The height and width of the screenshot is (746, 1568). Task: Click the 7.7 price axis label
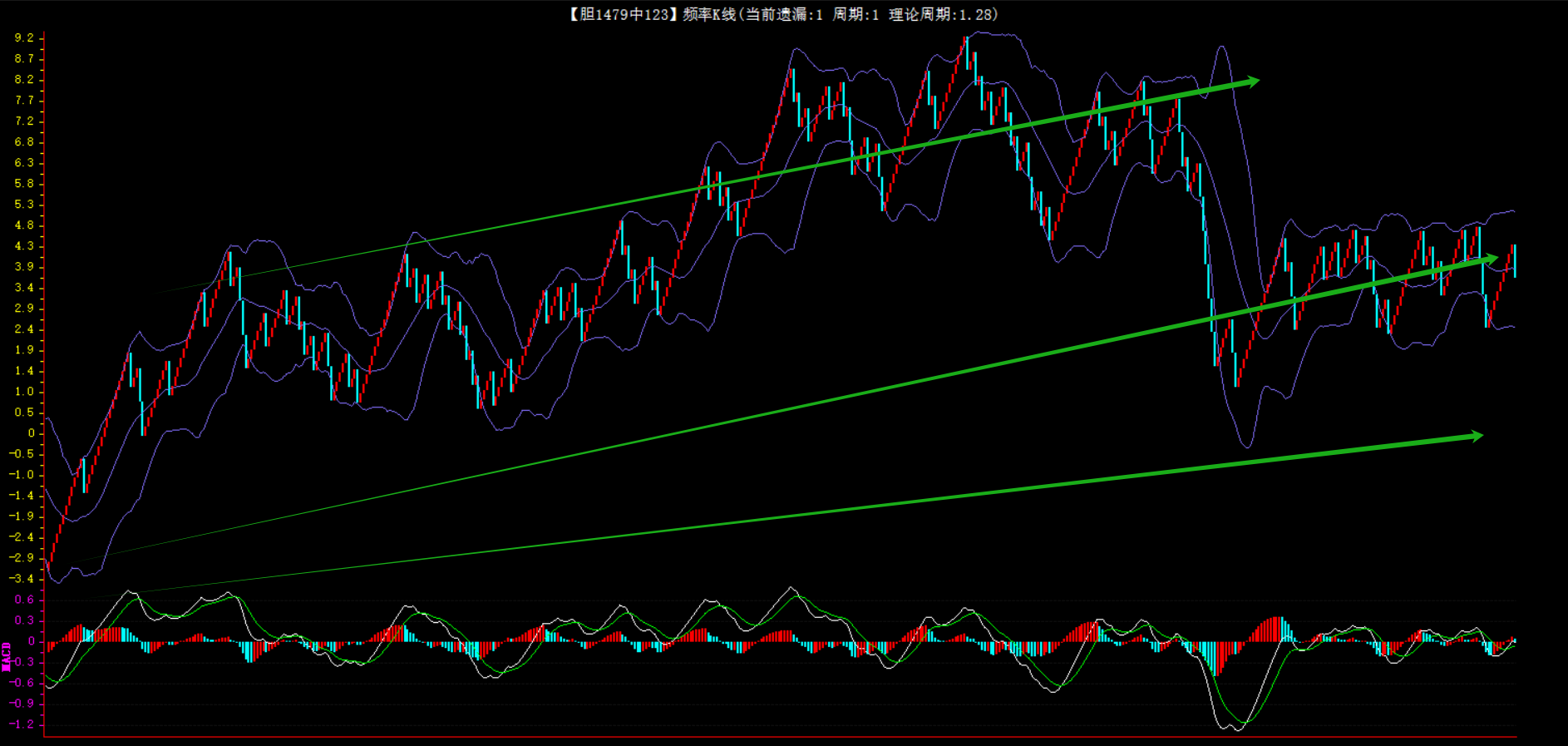click(x=24, y=101)
